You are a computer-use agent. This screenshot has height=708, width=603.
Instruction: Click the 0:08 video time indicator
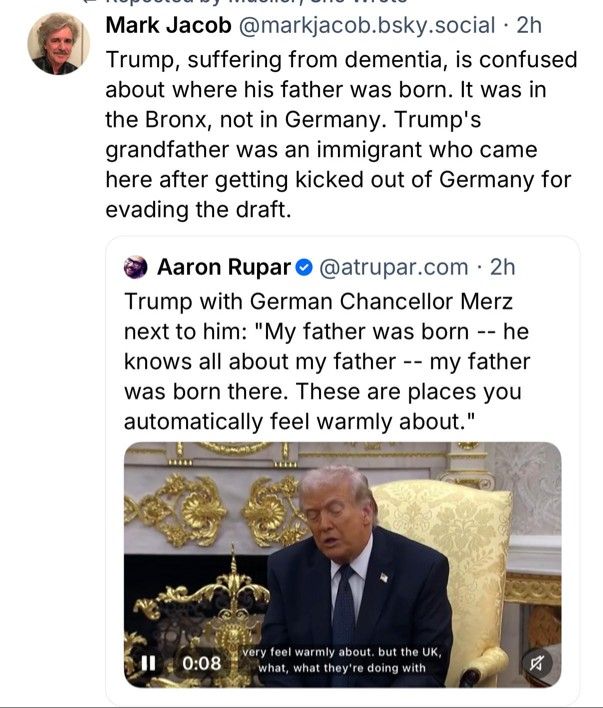(201, 663)
